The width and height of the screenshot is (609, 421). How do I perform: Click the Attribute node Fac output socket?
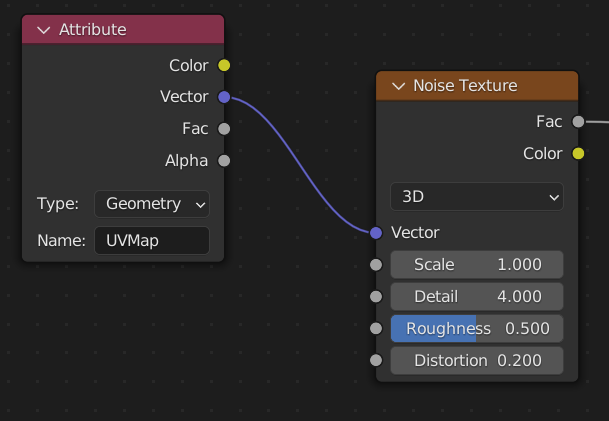(224, 129)
